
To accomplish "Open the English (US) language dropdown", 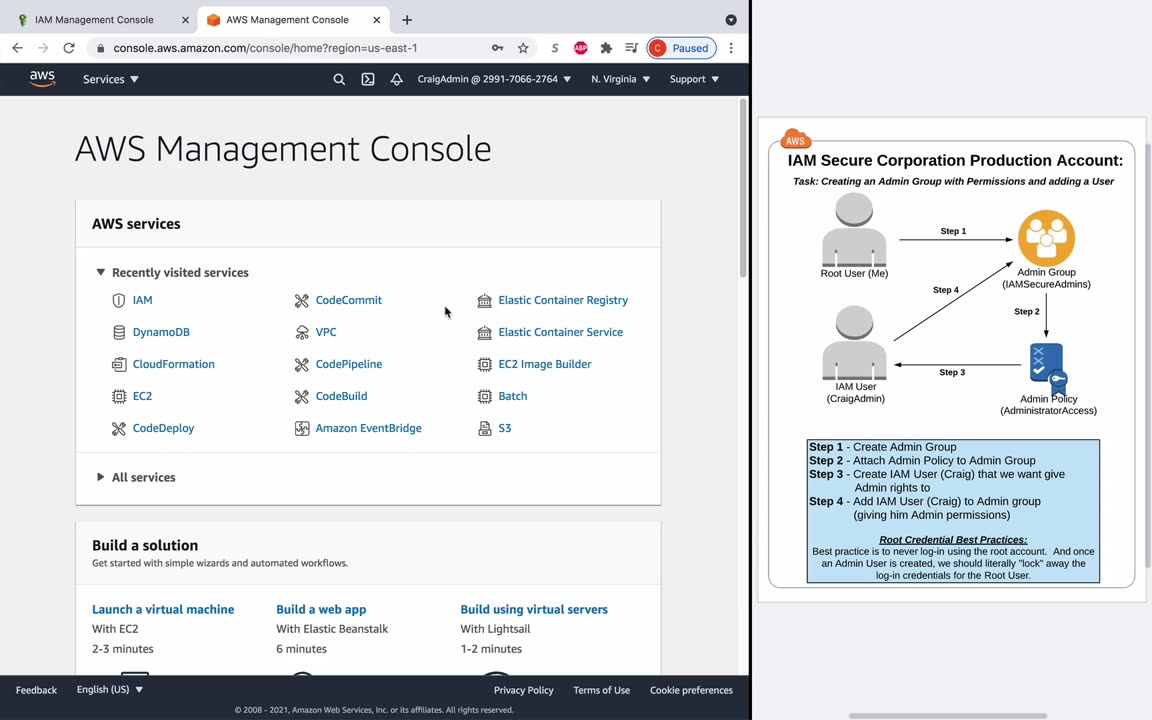I will (110, 690).
